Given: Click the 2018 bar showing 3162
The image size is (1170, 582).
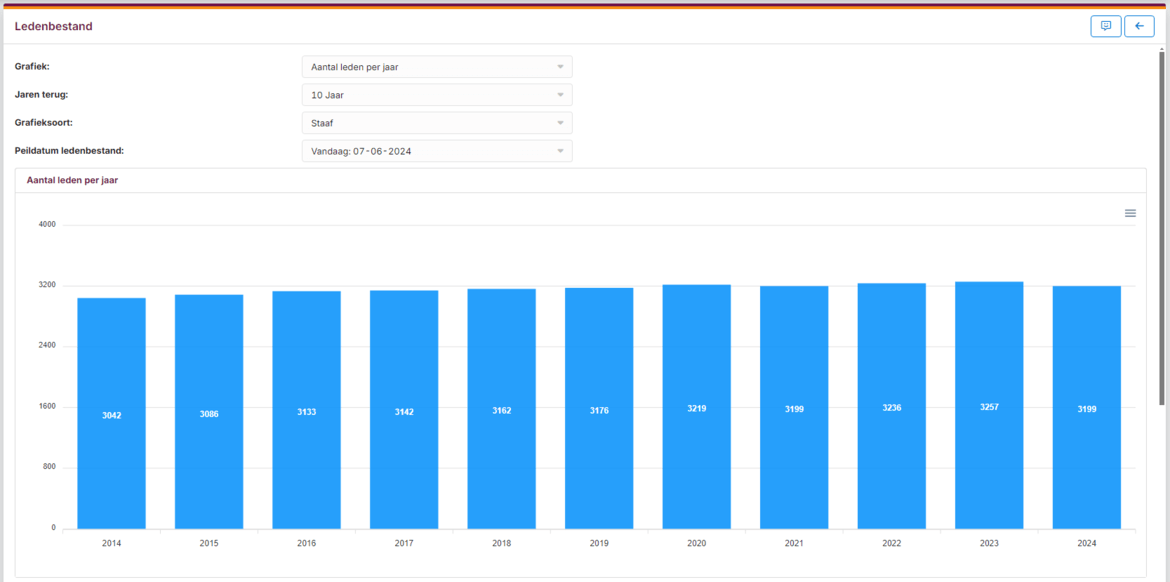Looking at the screenshot, I should pos(501,409).
